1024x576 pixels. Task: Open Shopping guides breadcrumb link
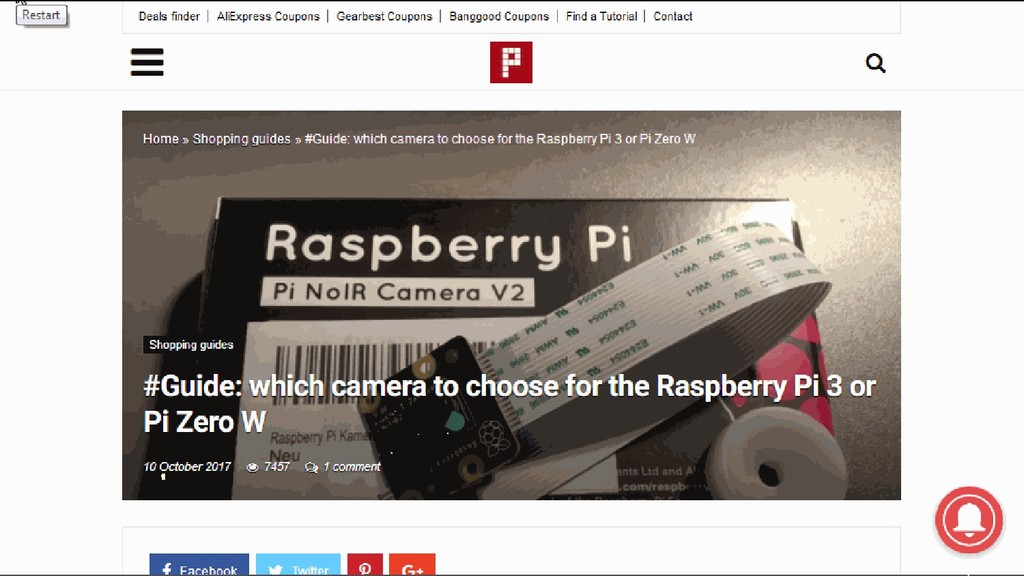coord(241,139)
